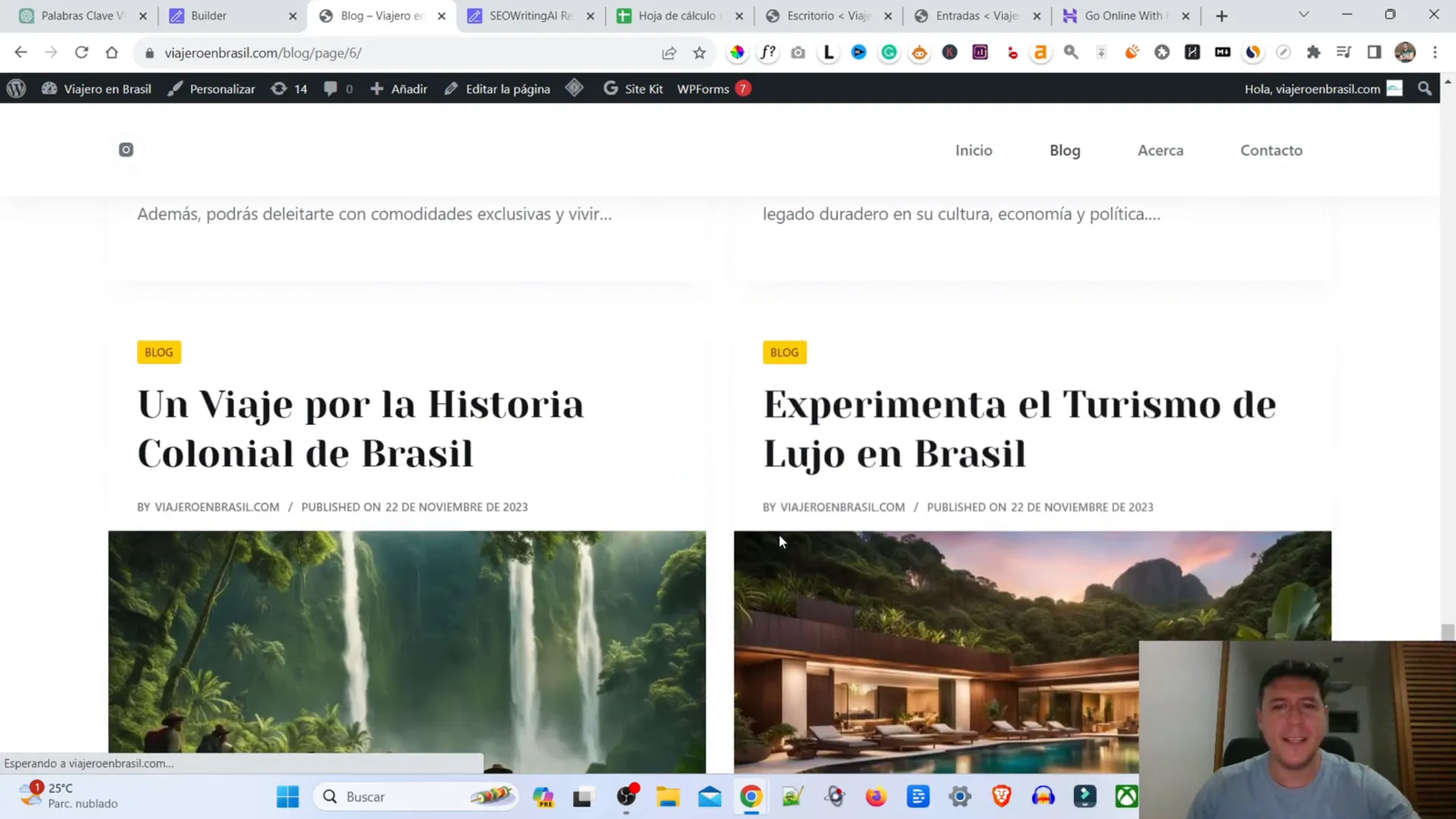
Task: Switch to the Entradas < Viajero tab
Action: (x=977, y=15)
